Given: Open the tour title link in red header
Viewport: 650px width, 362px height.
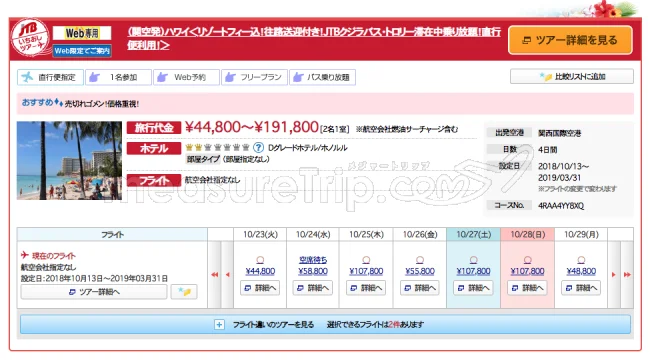Looking at the screenshot, I should [x=314, y=38].
